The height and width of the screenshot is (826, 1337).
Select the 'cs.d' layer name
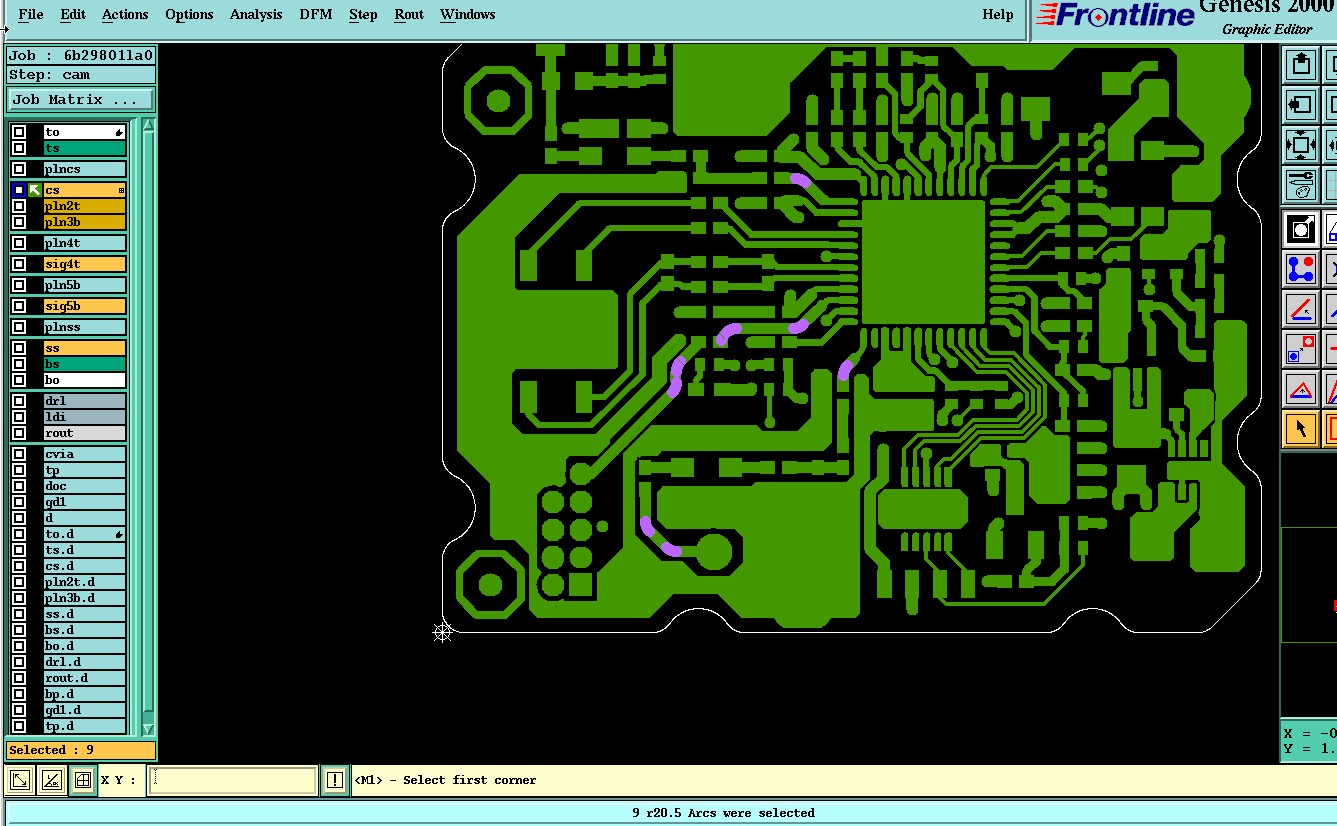point(85,566)
